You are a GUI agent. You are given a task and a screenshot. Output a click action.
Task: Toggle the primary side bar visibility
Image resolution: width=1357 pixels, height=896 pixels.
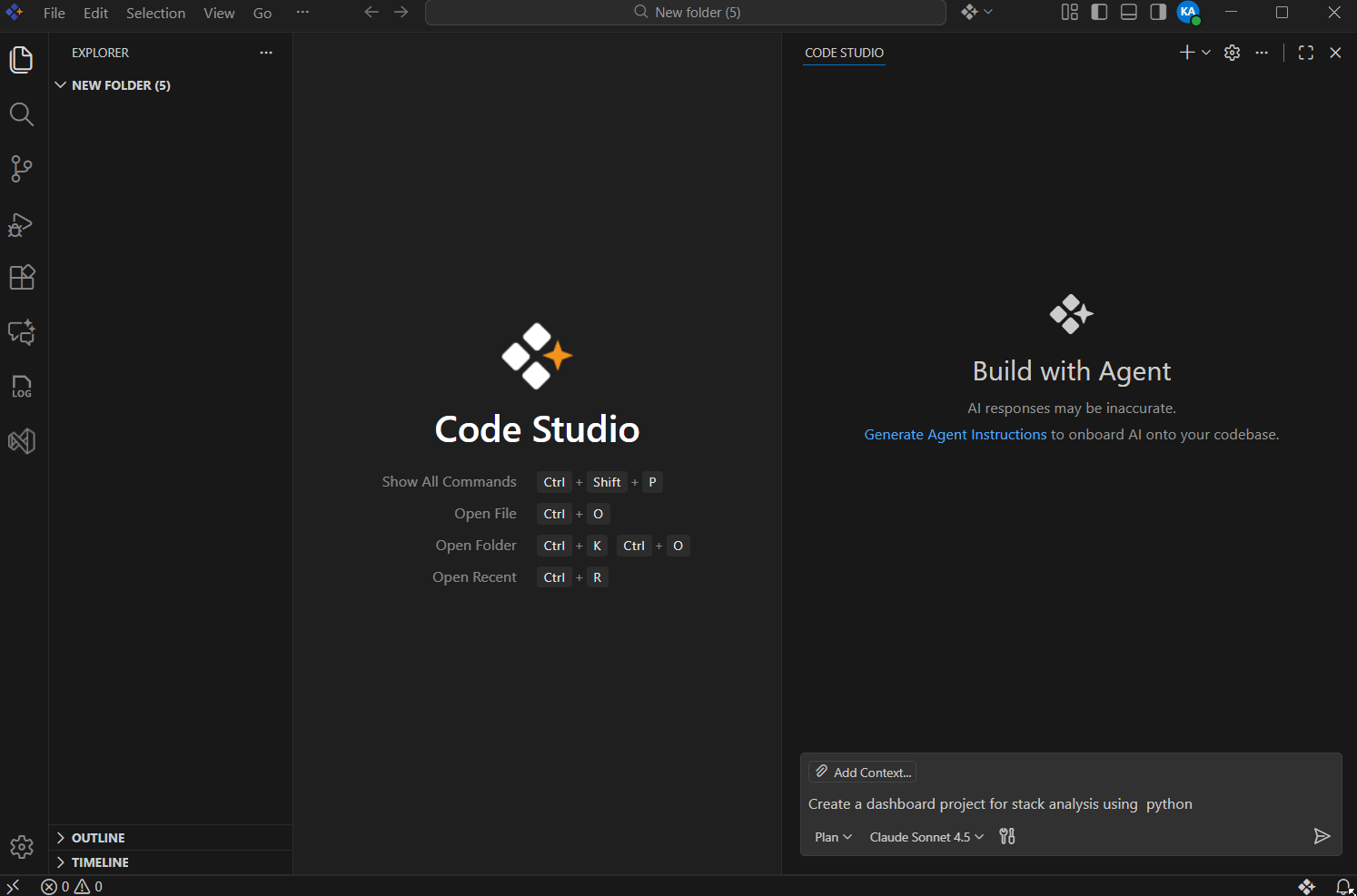point(1099,12)
